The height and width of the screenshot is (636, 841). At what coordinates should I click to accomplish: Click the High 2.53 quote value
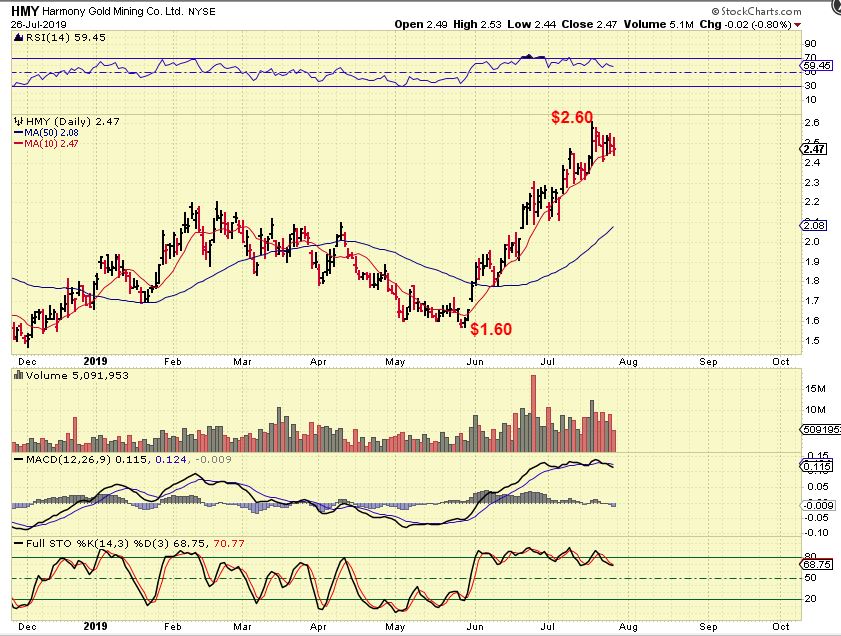[477, 25]
